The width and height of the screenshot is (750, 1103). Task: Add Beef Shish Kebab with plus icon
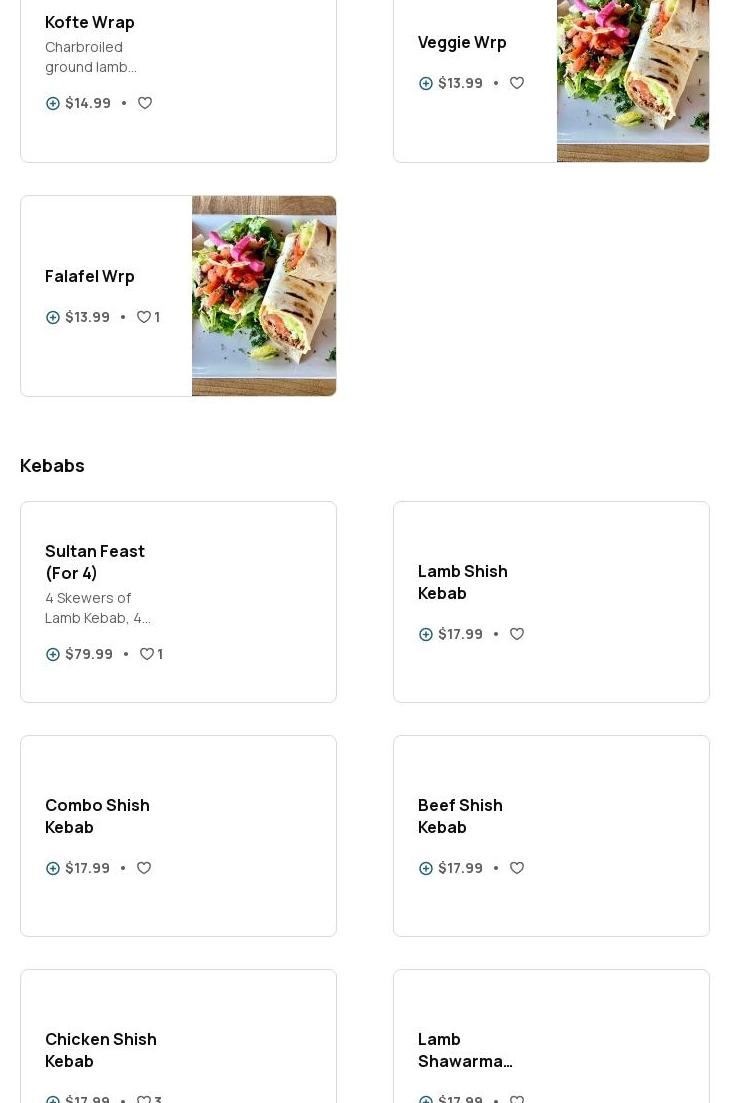(x=426, y=868)
